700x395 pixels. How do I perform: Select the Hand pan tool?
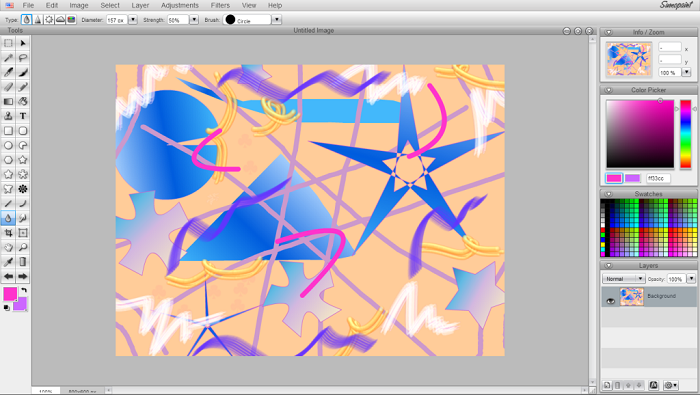point(8,247)
